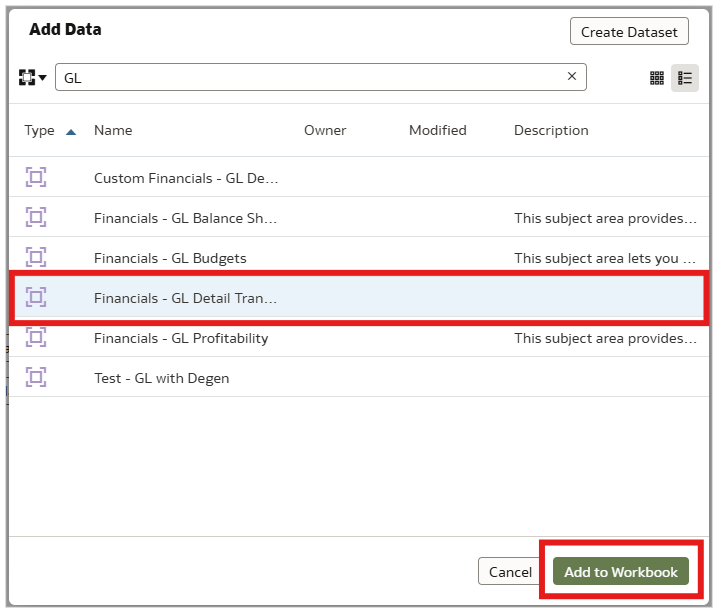Click the Description column header

(551, 130)
